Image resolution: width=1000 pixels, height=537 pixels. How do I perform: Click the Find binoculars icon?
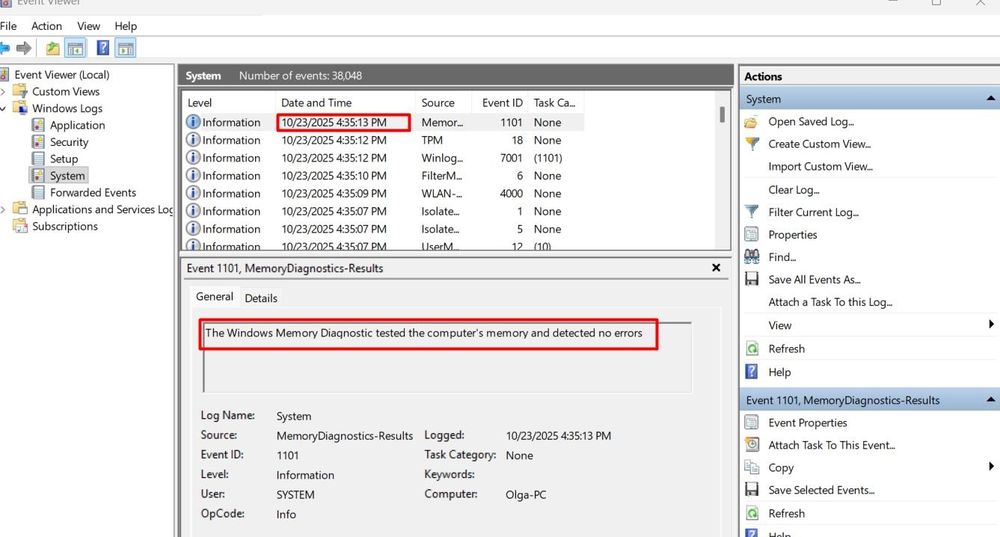[x=752, y=257]
